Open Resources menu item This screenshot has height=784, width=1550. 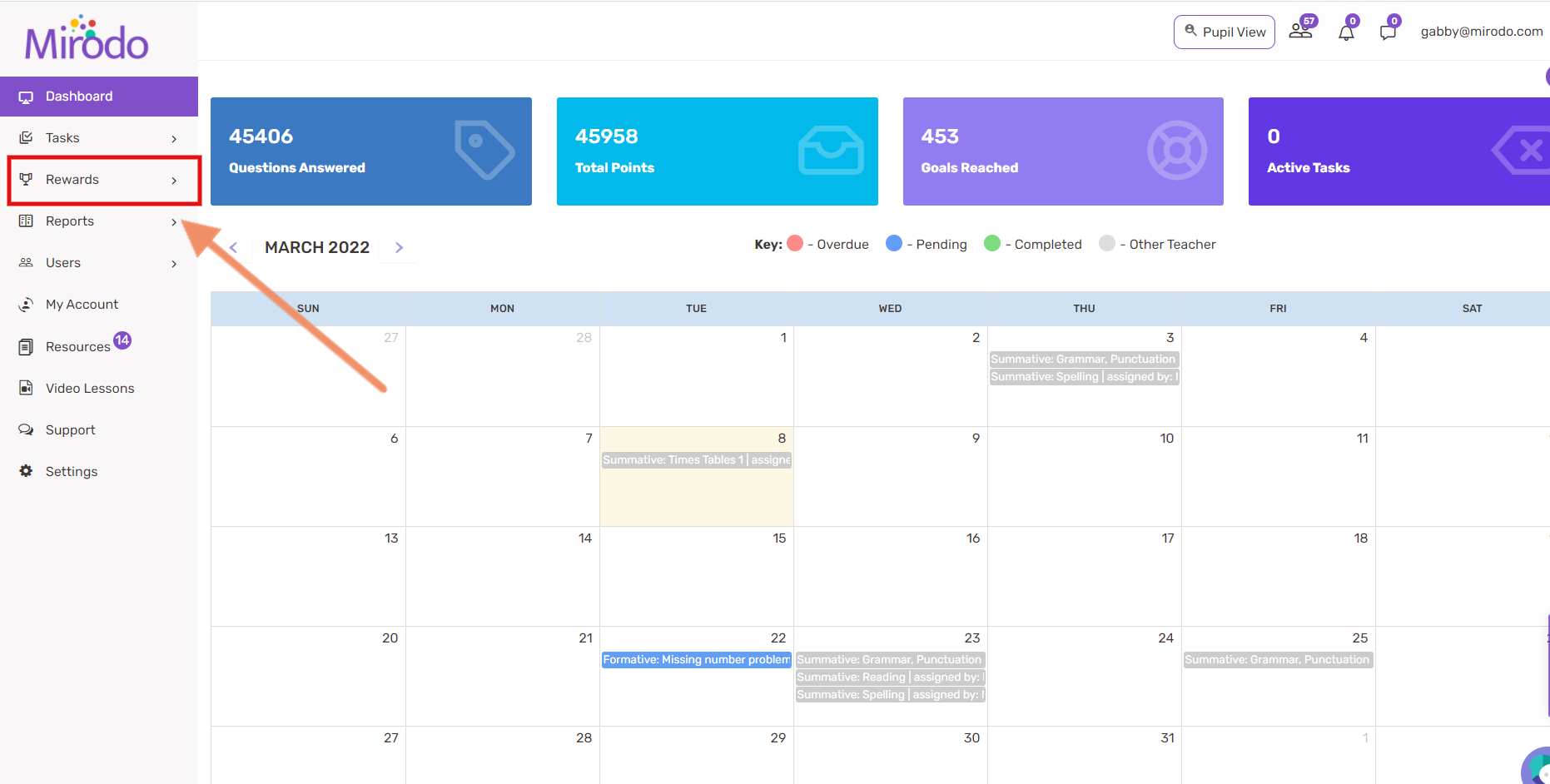click(78, 347)
